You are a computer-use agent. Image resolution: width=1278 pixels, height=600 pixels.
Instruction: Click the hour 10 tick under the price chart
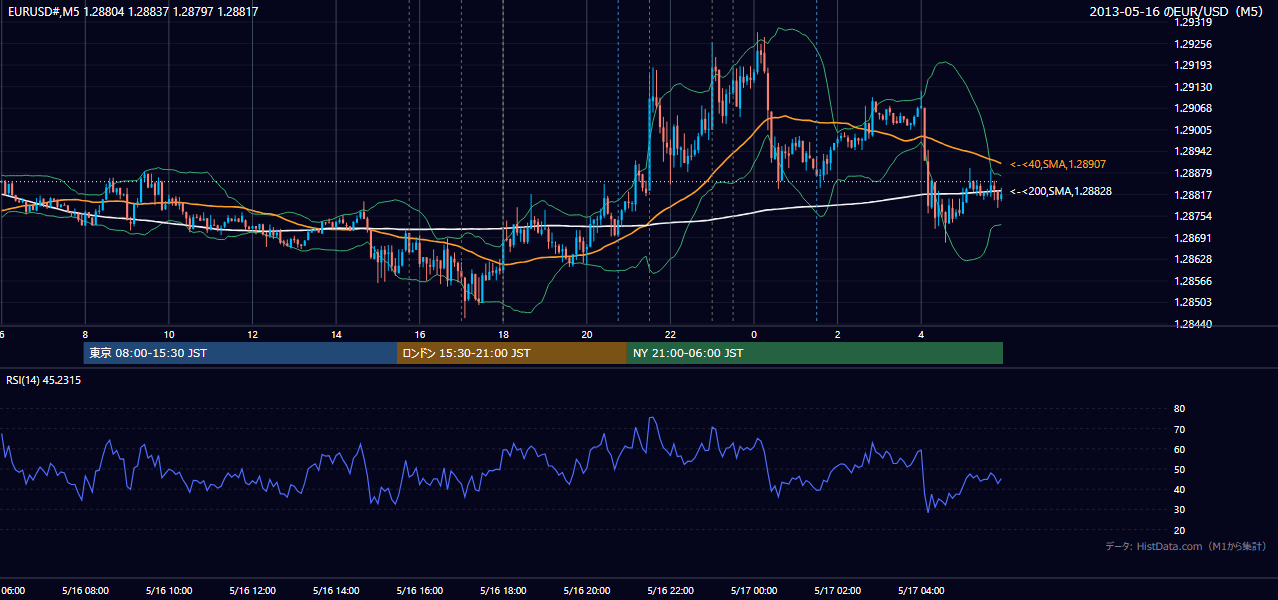coord(169,334)
